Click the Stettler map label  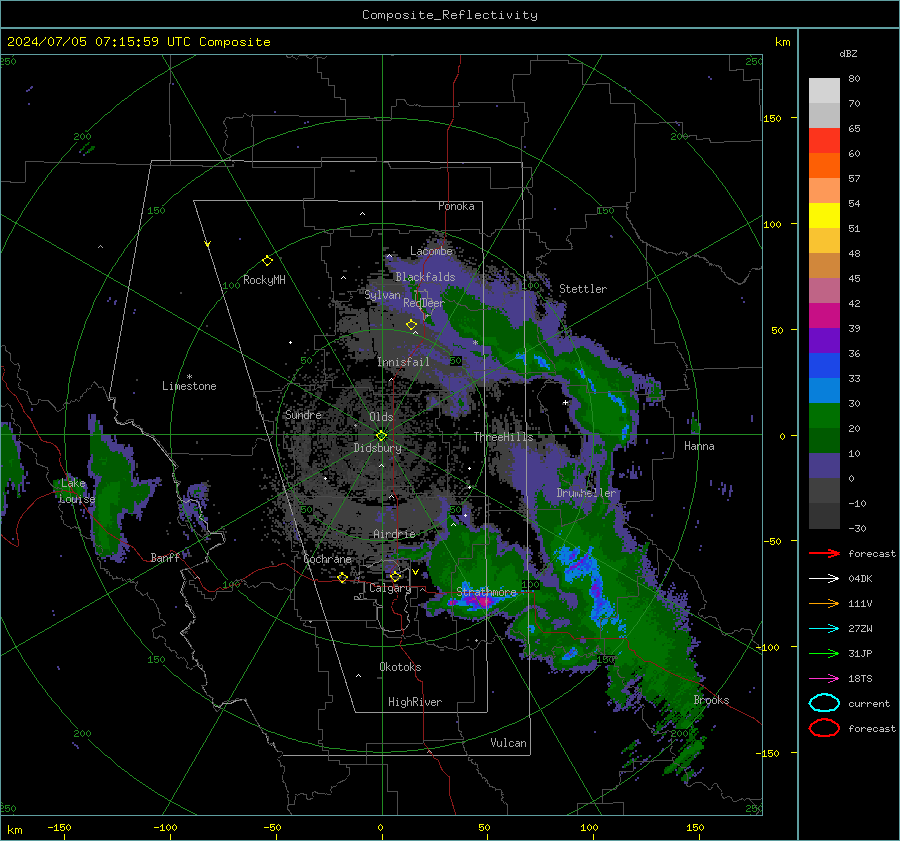point(583,289)
